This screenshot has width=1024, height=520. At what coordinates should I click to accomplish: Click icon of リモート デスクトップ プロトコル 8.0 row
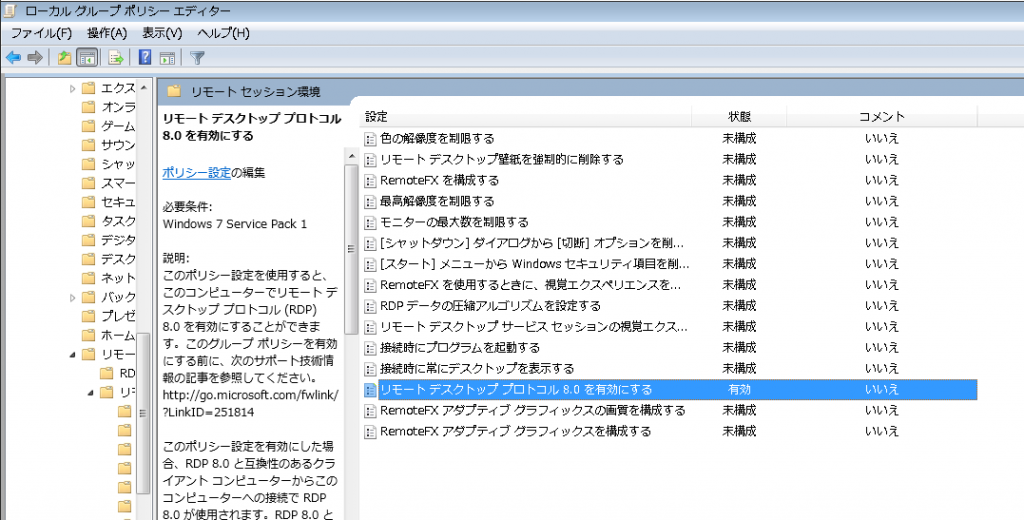[x=370, y=389]
